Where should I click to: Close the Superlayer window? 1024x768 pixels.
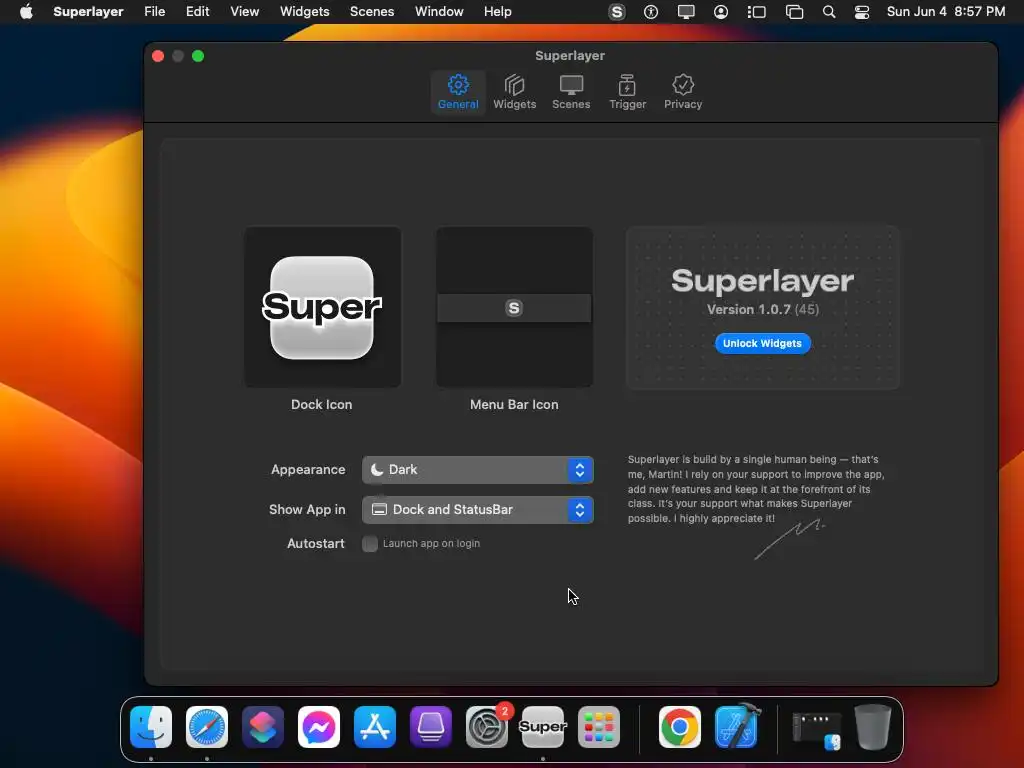click(158, 56)
